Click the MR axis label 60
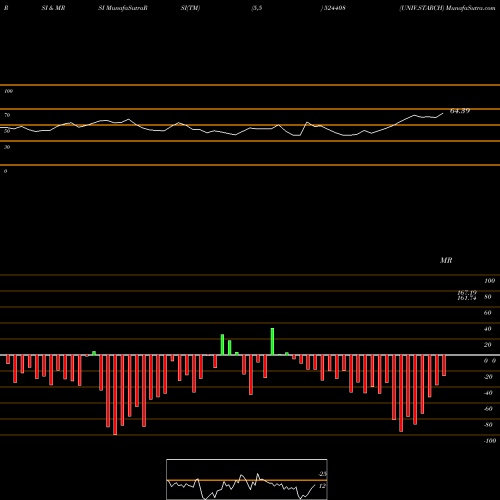Viewport: 500px width, 500px height. point(488,313)
